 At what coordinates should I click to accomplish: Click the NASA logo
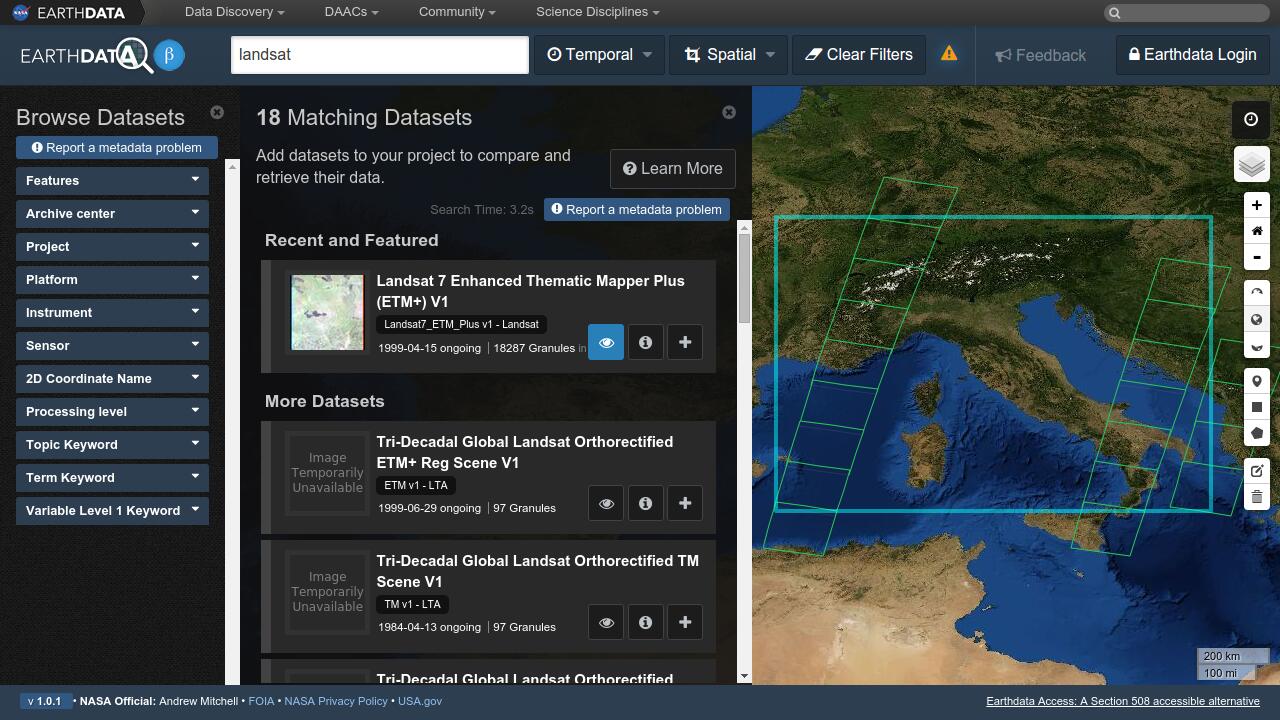[21, 13]
